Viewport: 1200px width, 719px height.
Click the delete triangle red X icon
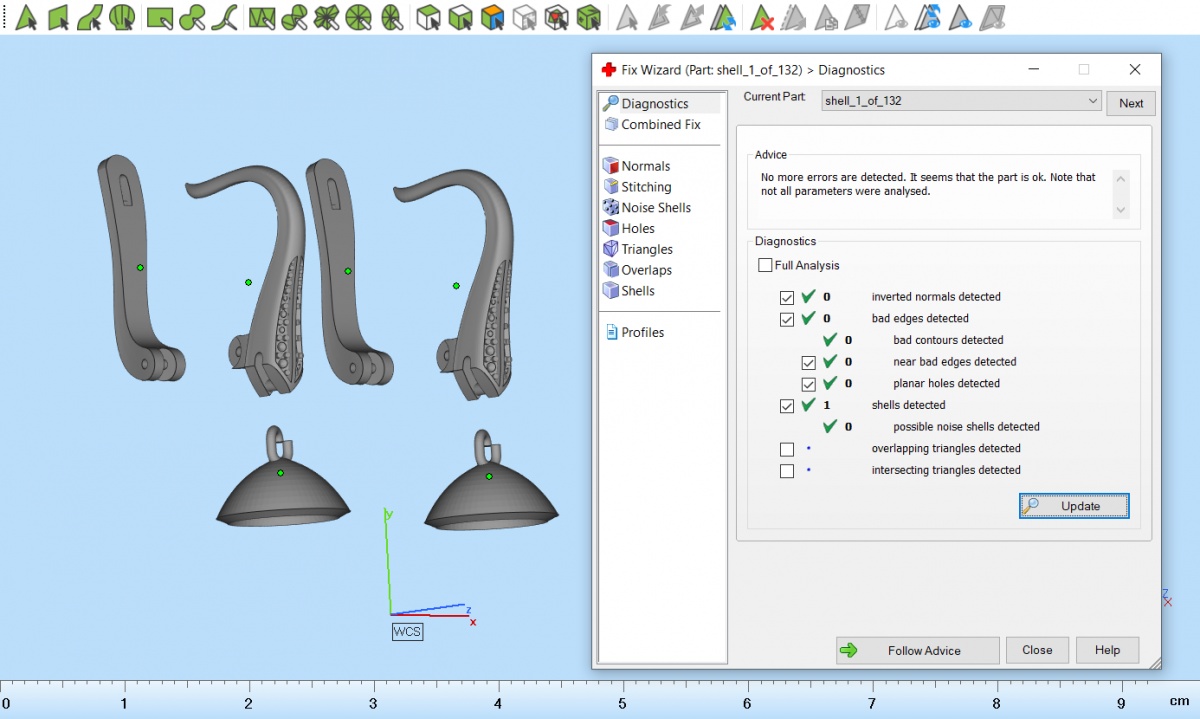[x=763, y=17]
